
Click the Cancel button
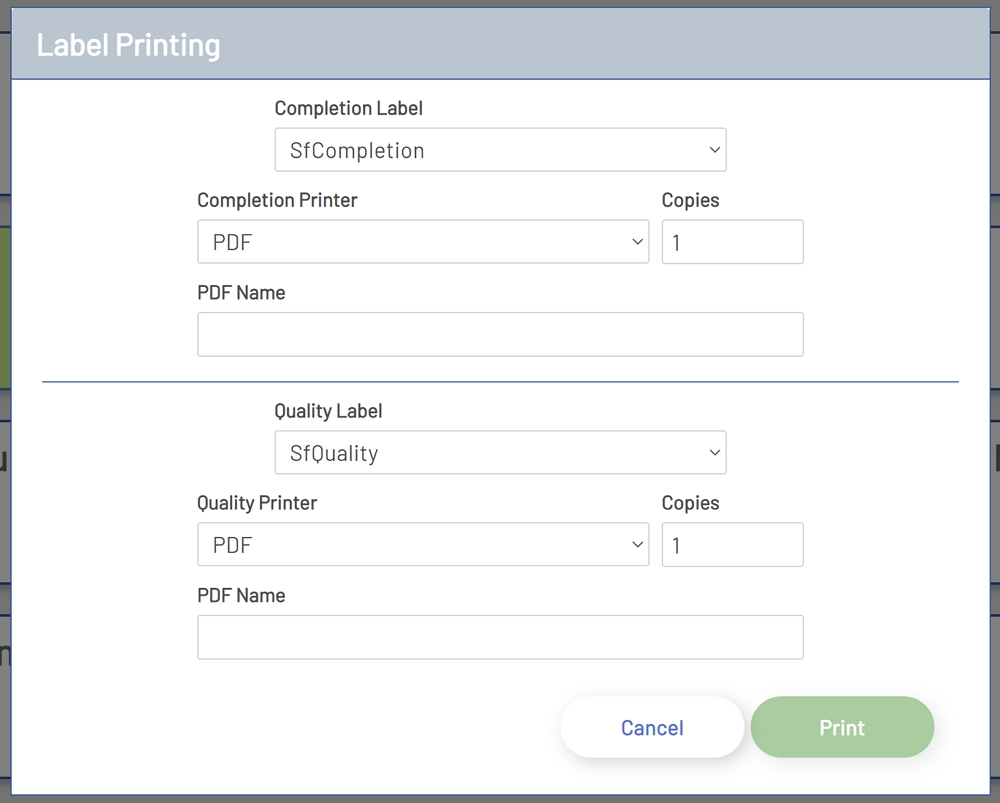tap(652, 727)
